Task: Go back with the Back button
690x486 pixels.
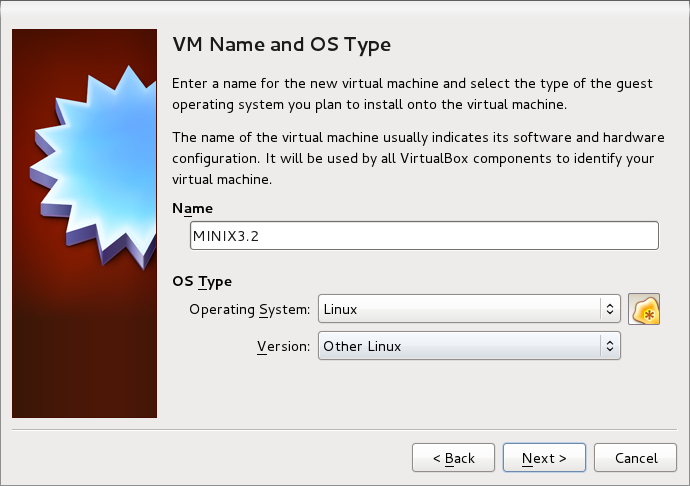Action: coord(453,458)
